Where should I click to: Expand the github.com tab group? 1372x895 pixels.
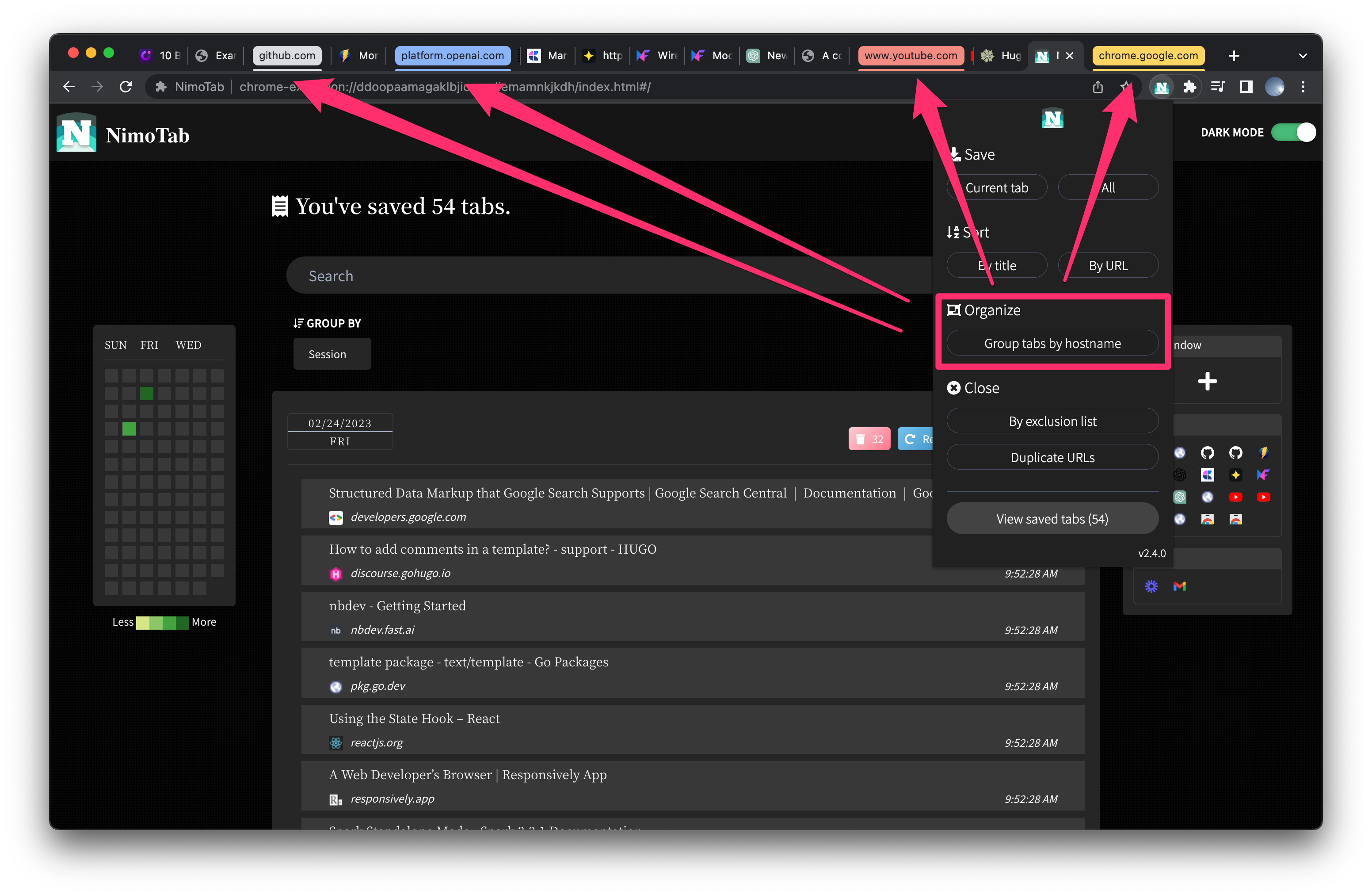[287, 56]
